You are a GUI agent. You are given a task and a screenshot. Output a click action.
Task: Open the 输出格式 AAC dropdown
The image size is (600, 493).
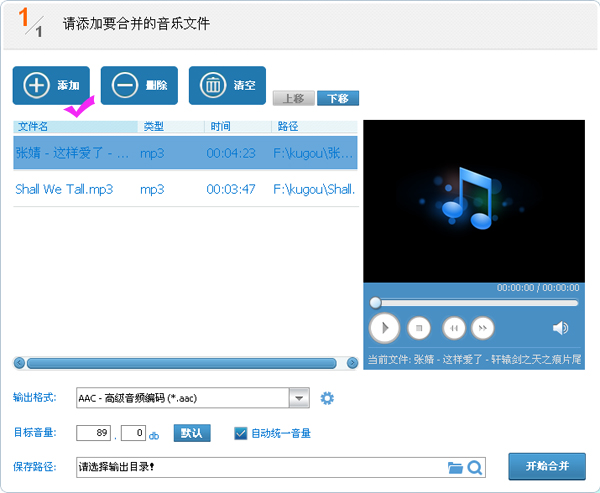[x=299, y=398]
